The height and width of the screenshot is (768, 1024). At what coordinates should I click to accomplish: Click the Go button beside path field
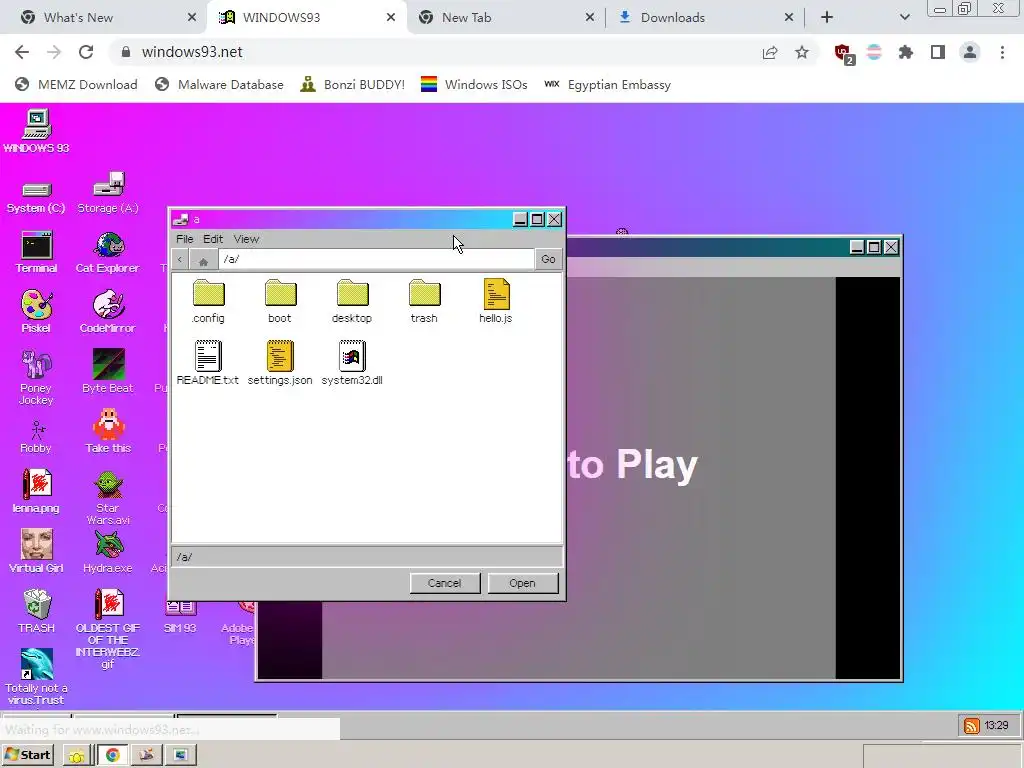pyautogui.click(x=549, y=259)
